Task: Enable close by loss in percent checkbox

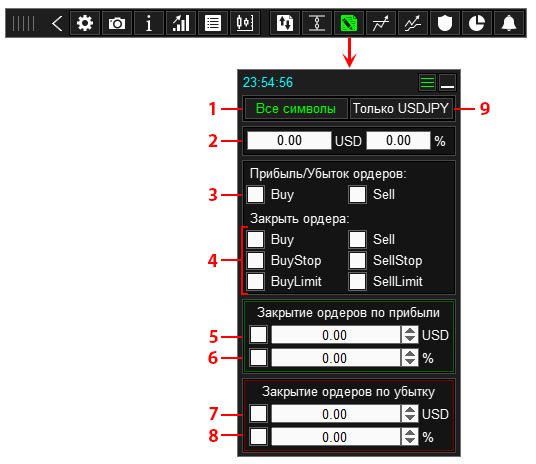Action: point(258,437)
